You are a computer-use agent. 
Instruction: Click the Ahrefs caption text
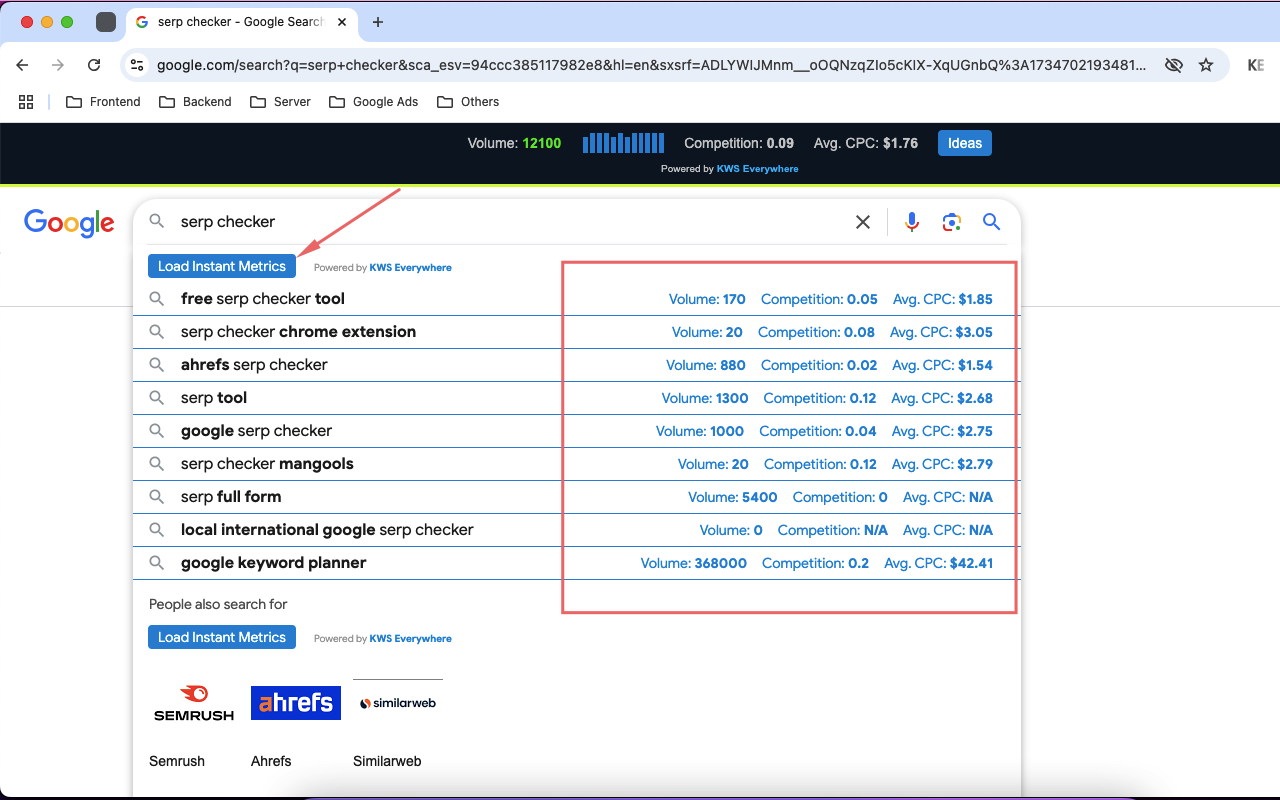[x=271, y=761]
